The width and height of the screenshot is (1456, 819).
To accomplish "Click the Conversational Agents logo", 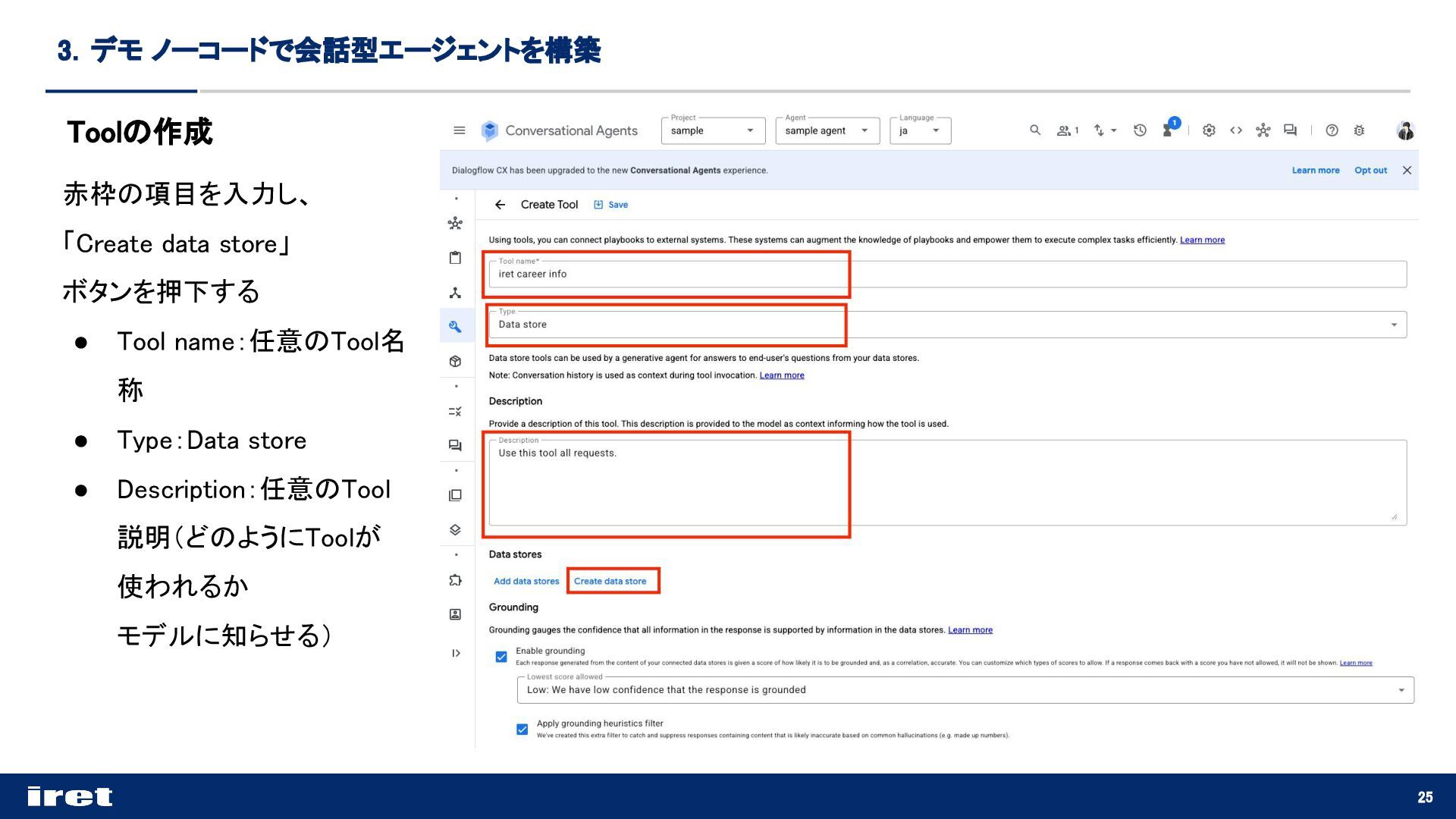I will tap(490, 130).
